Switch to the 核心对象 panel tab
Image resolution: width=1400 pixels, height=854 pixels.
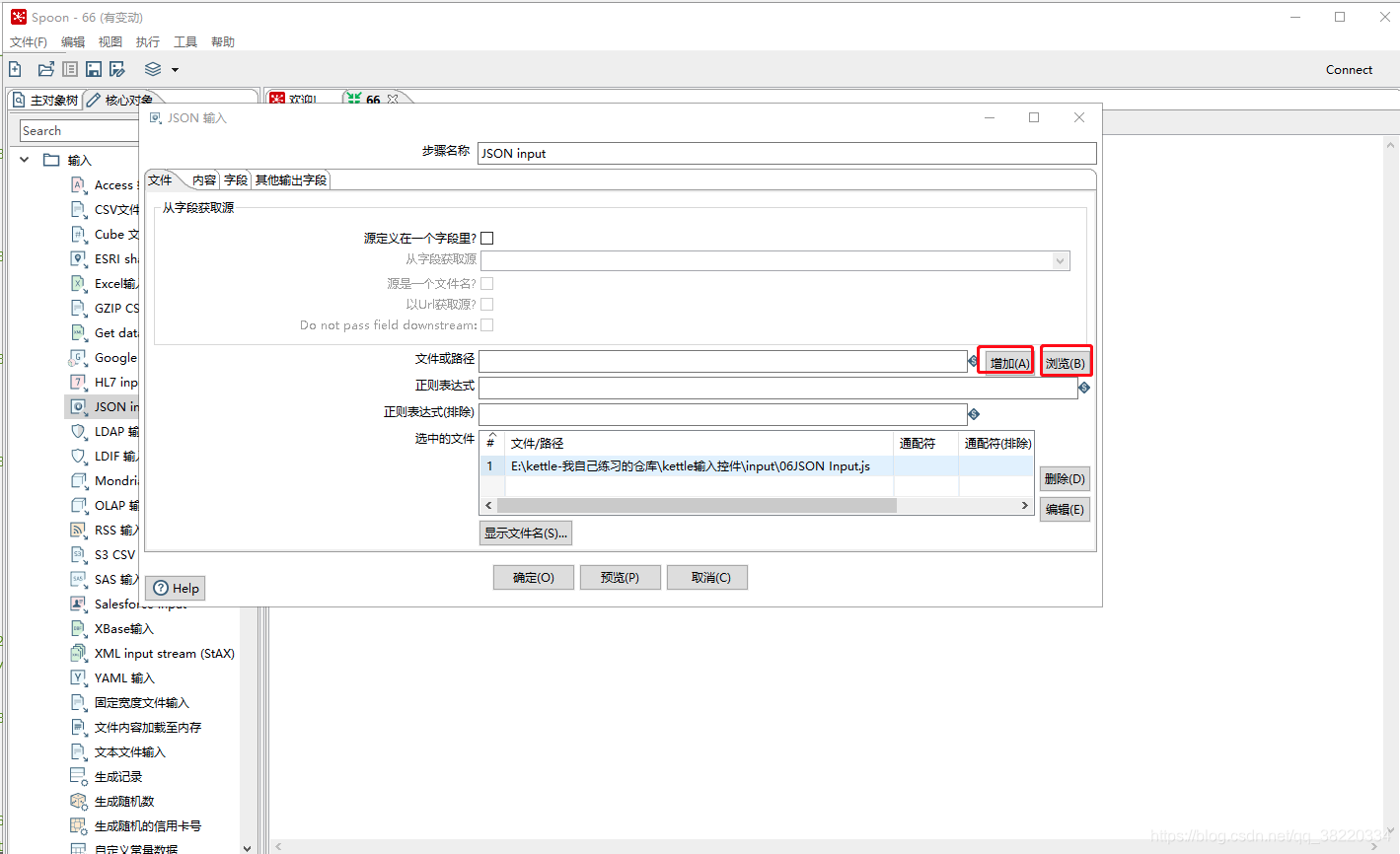coord(120,100)
